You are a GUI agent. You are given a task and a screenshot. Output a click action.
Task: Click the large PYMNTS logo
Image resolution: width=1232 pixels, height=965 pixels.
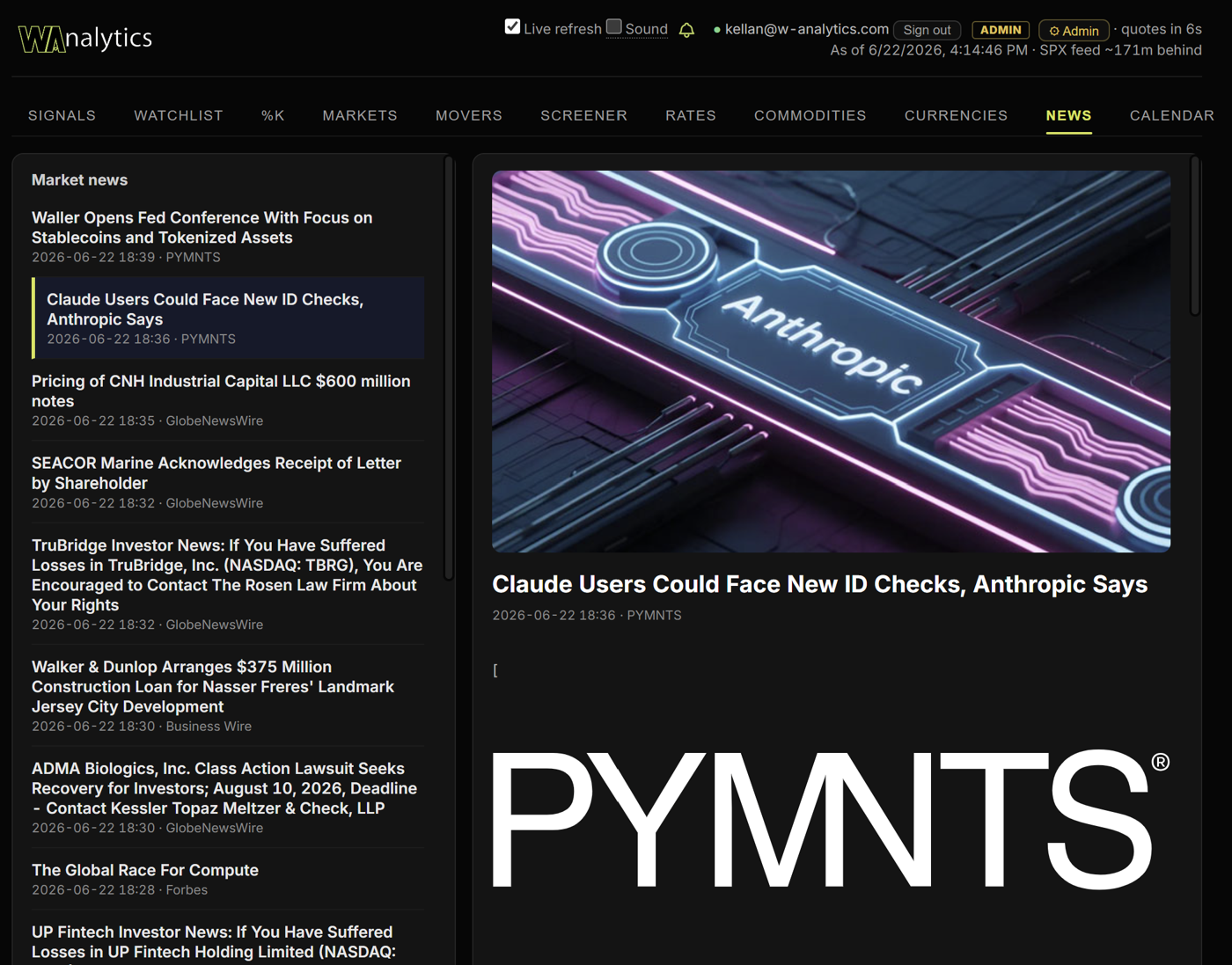(x=831, y=819)
